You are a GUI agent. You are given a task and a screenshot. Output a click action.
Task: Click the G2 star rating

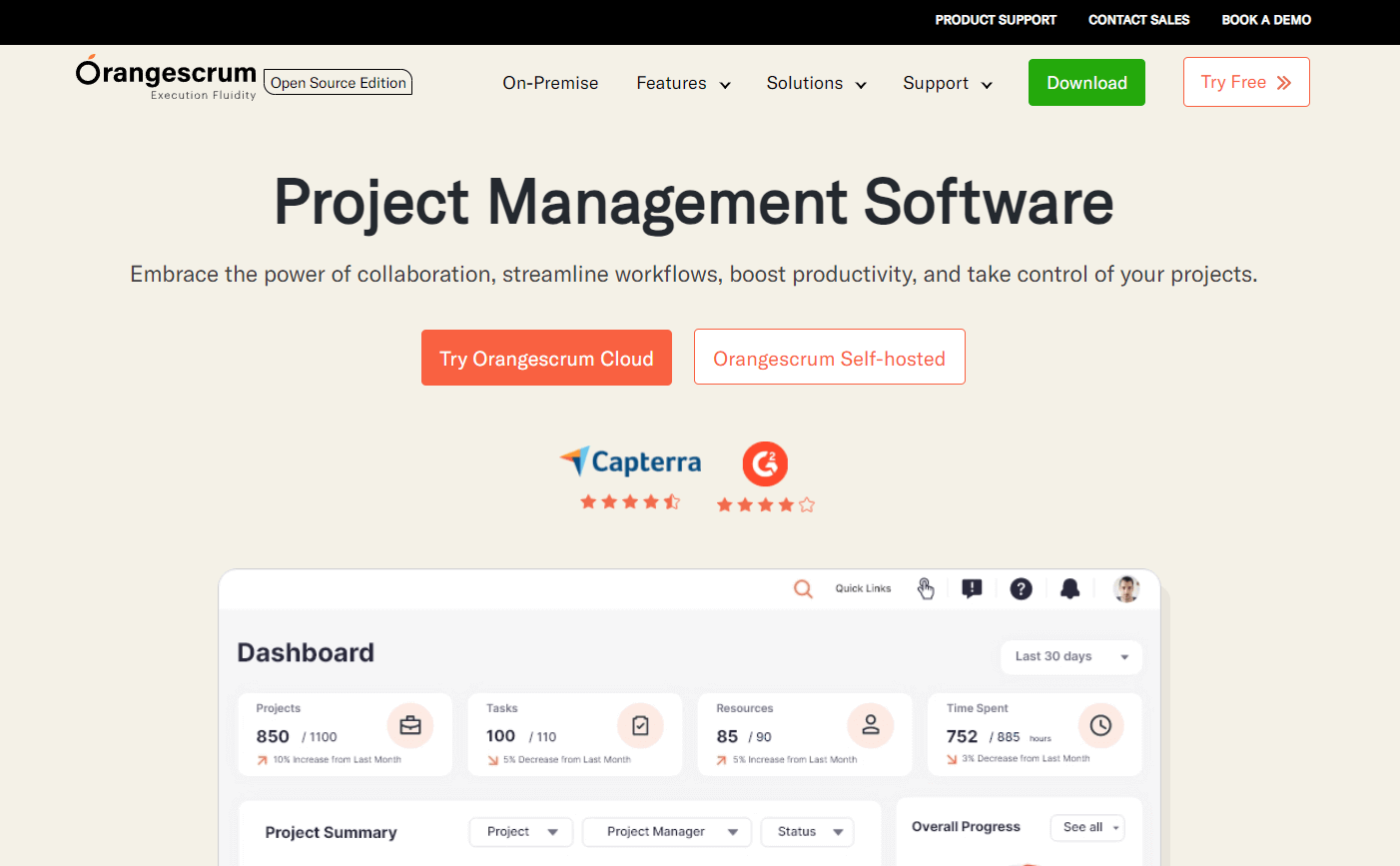coord(766,504)
